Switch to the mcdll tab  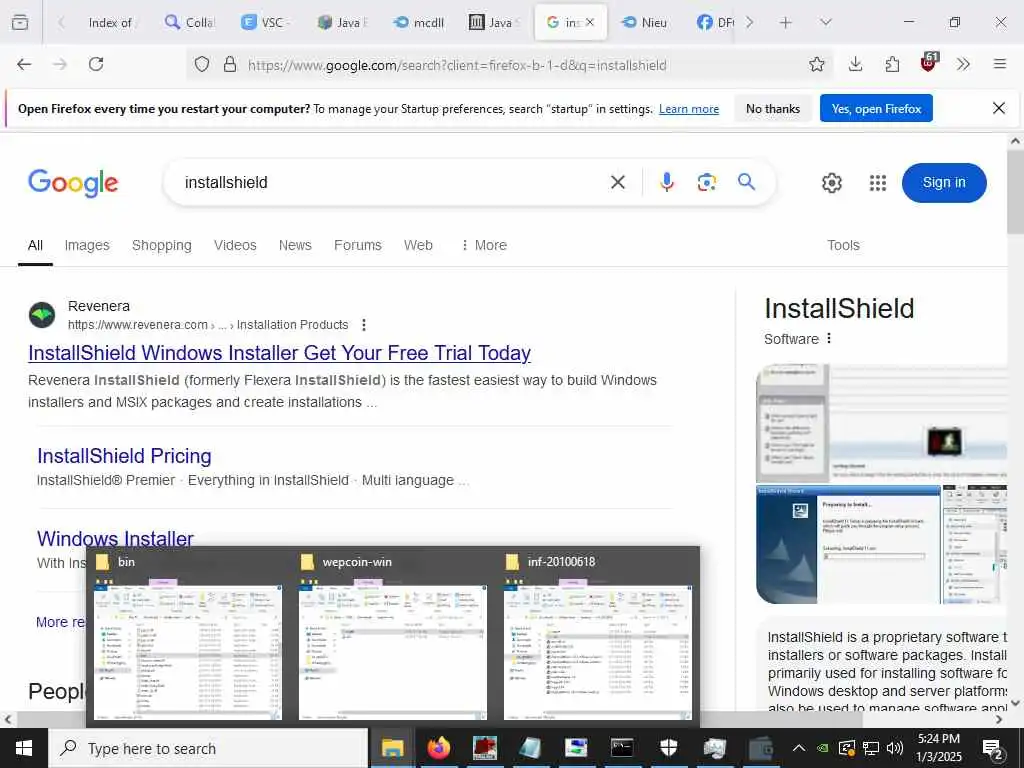[418, 23]
